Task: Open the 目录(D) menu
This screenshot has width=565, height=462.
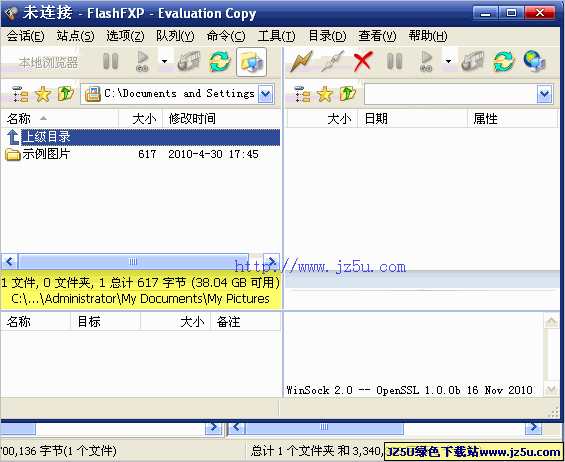Action: [327, 36]
